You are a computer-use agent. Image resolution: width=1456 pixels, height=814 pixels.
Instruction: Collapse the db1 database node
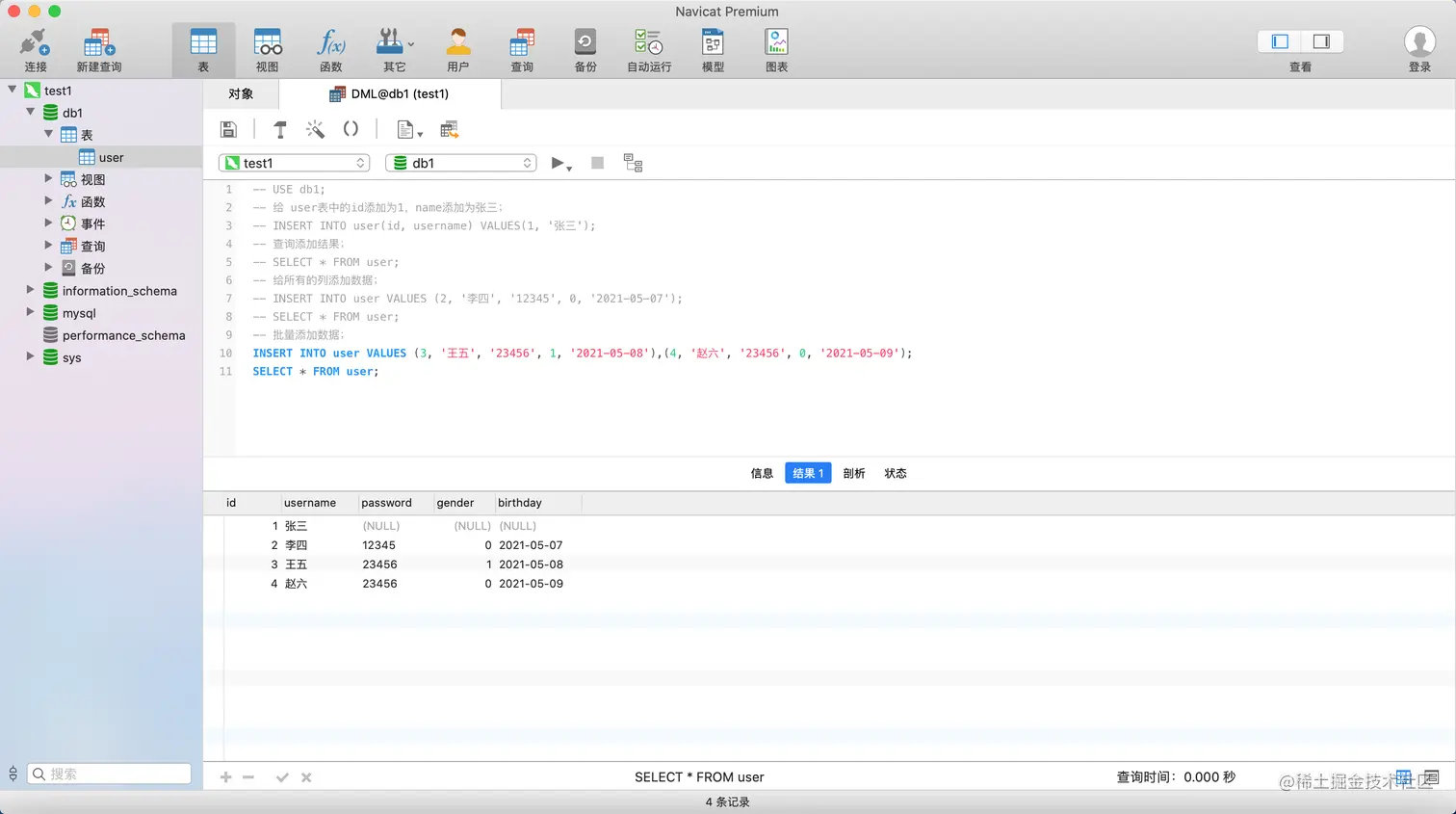(31, 112)
